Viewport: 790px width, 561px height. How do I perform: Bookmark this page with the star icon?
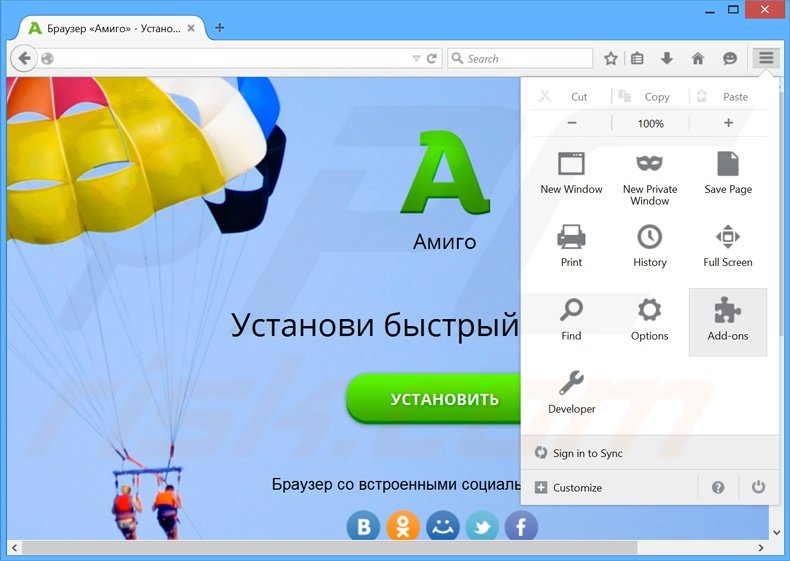point(611,58)
